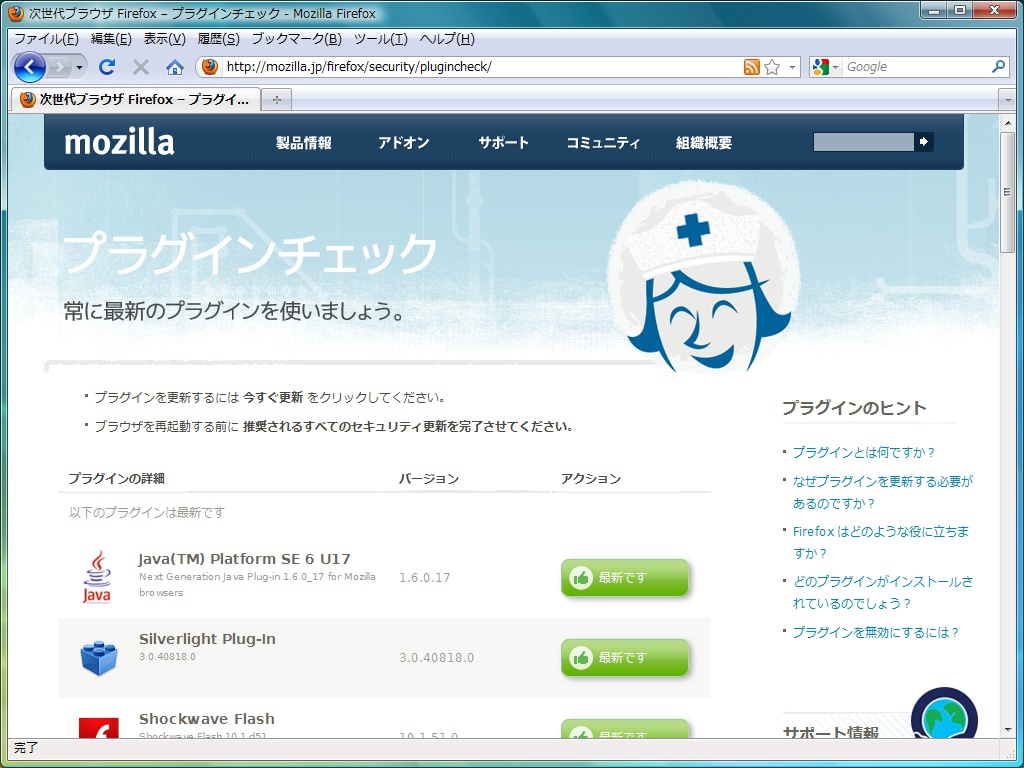Click the バージョン column header
The width and height of the screenshot is (1024, 768).
[x=429, y=479]
